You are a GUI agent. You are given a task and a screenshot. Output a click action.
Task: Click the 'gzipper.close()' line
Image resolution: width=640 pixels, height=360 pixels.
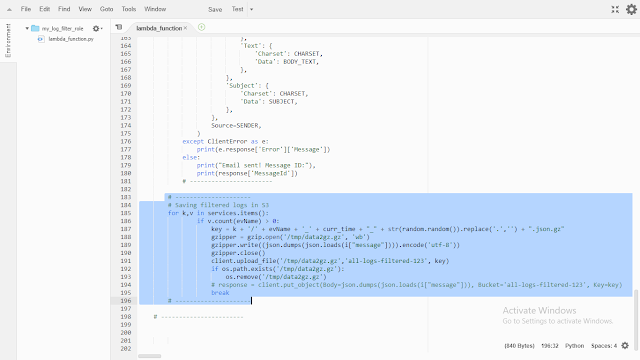tap(238, 253)
